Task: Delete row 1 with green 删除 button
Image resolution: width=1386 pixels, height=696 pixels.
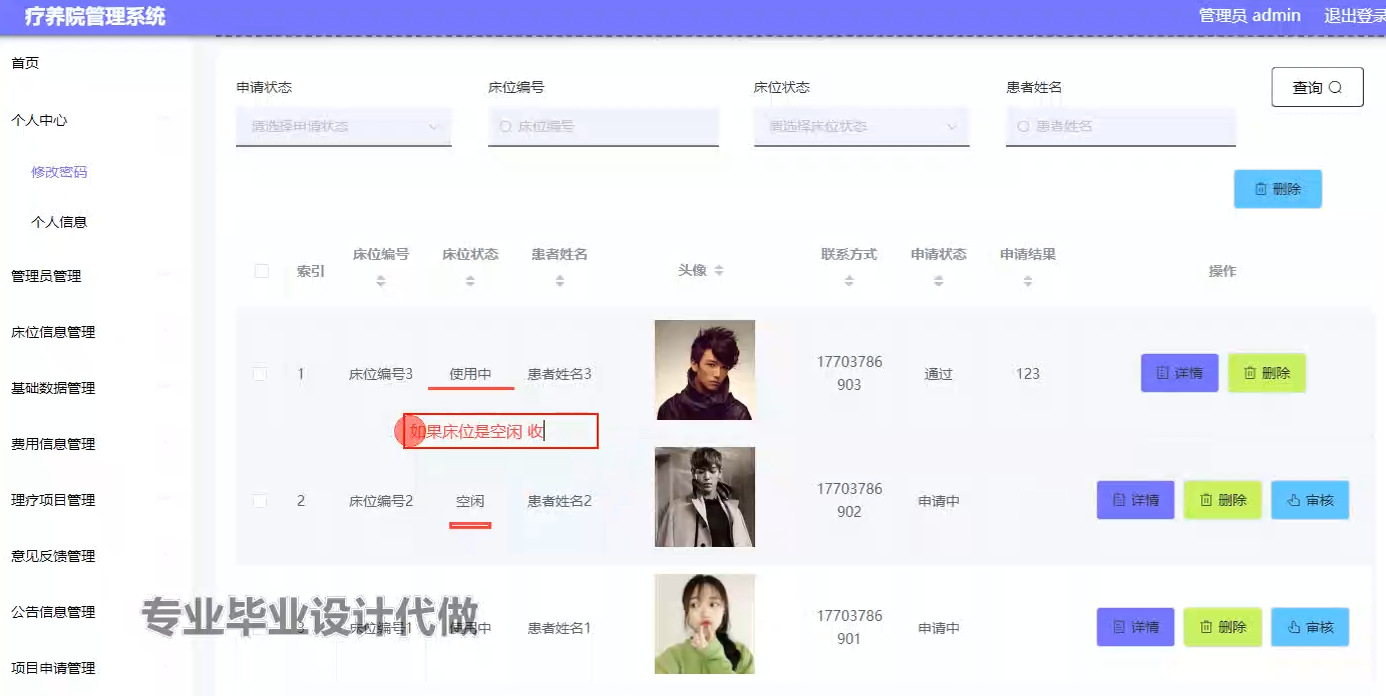Action: click(1266, 373)
